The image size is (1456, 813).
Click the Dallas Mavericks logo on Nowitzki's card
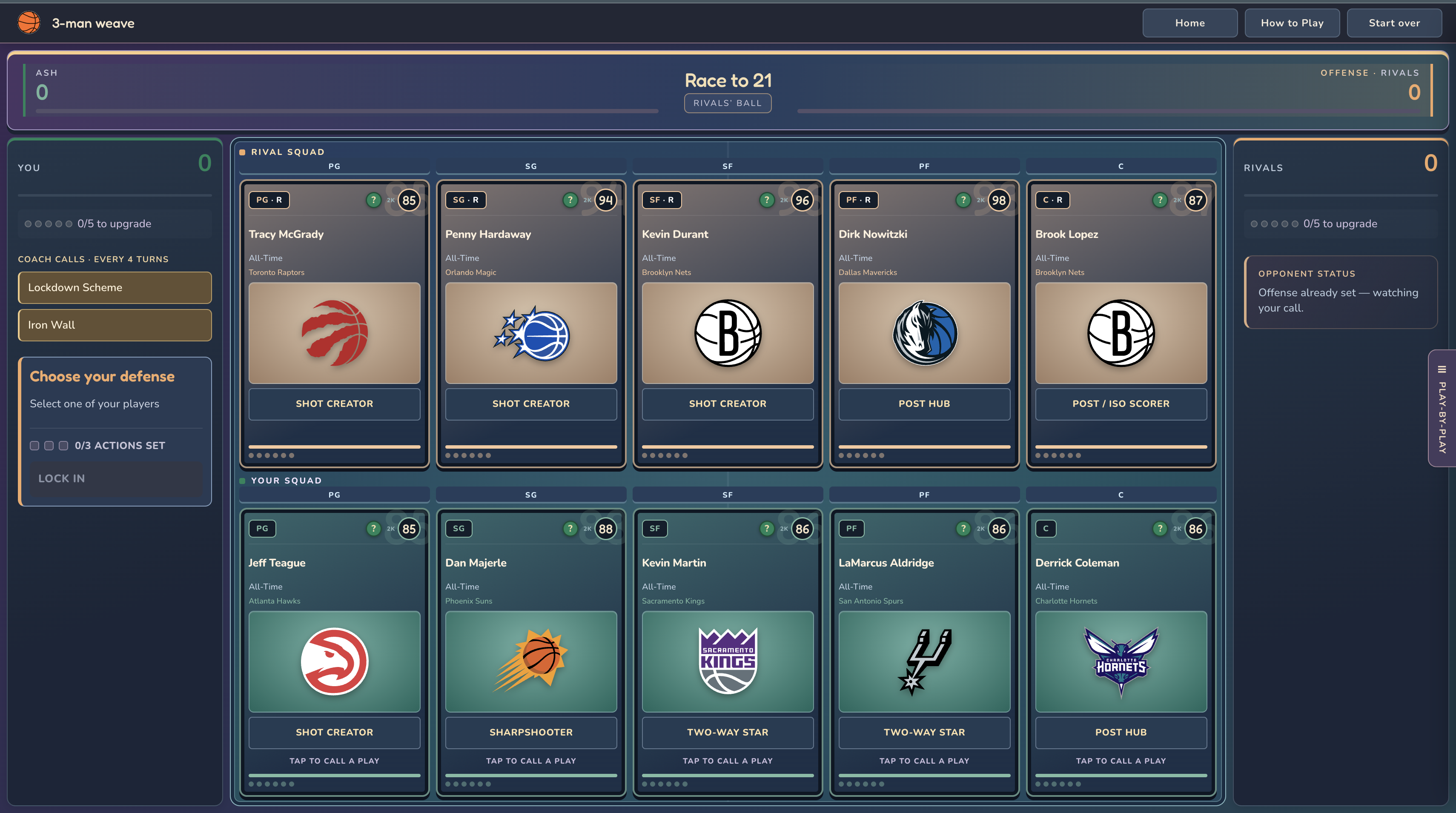point(925,333)
